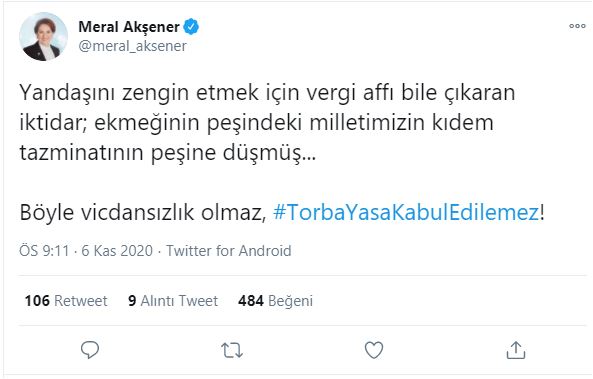Viewport: 593px width, 379px height.
Task: Click the 6 Kas 2020 date
Action: click(x=117, y=251)
